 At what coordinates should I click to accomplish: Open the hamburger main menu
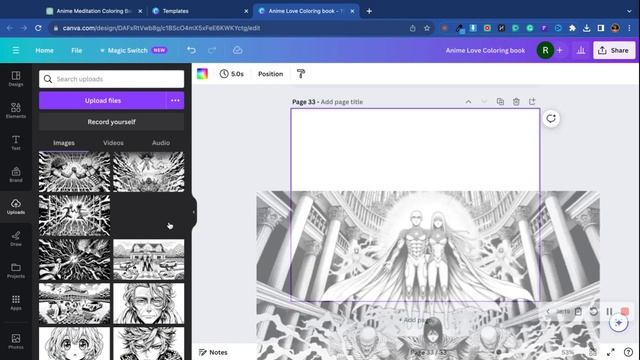click(x=16, y=50)
